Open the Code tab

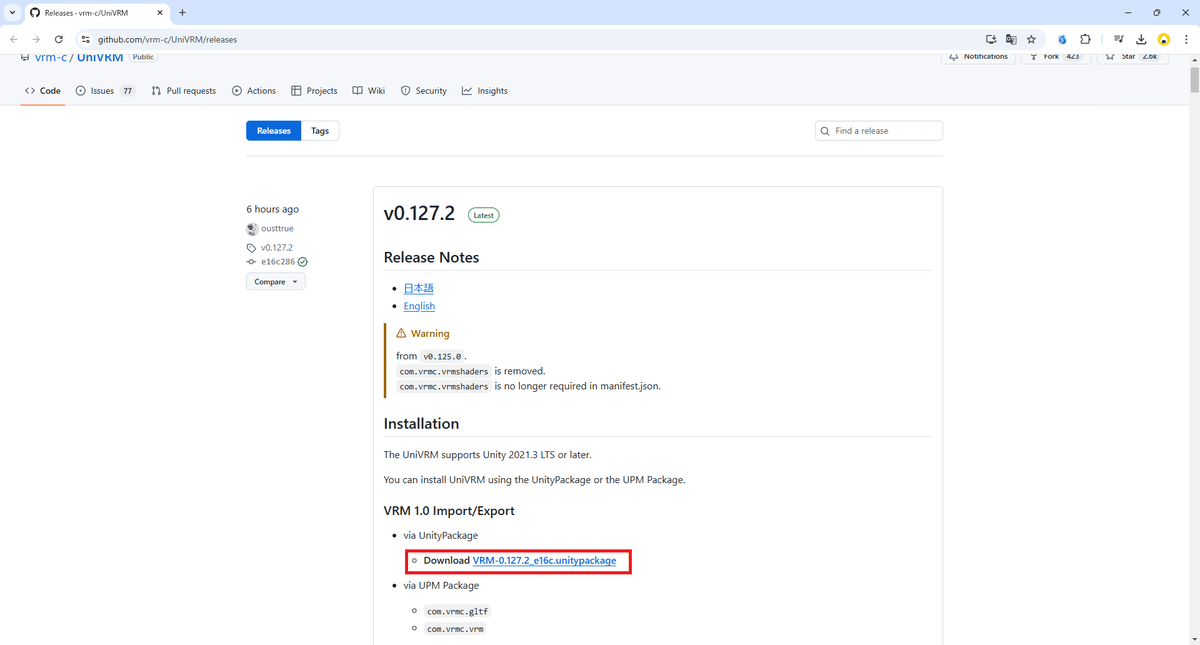[x=43, y=90]
